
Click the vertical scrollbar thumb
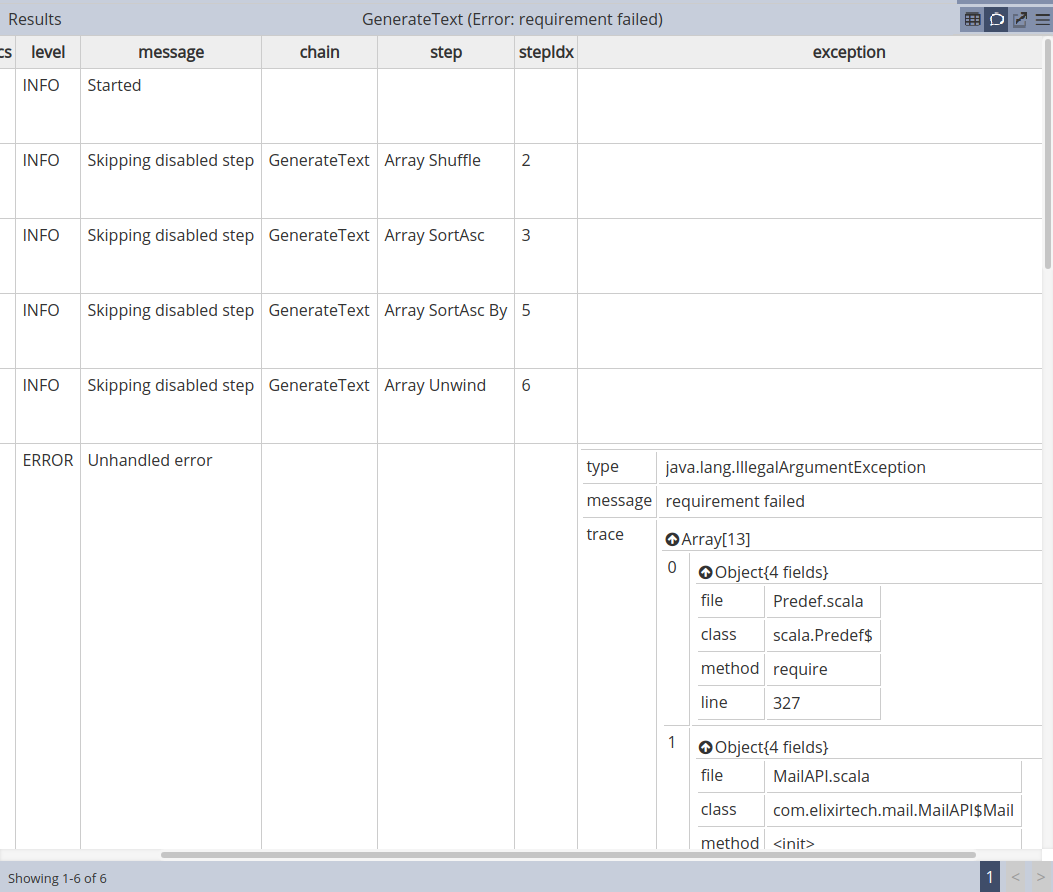point(1047,150)
